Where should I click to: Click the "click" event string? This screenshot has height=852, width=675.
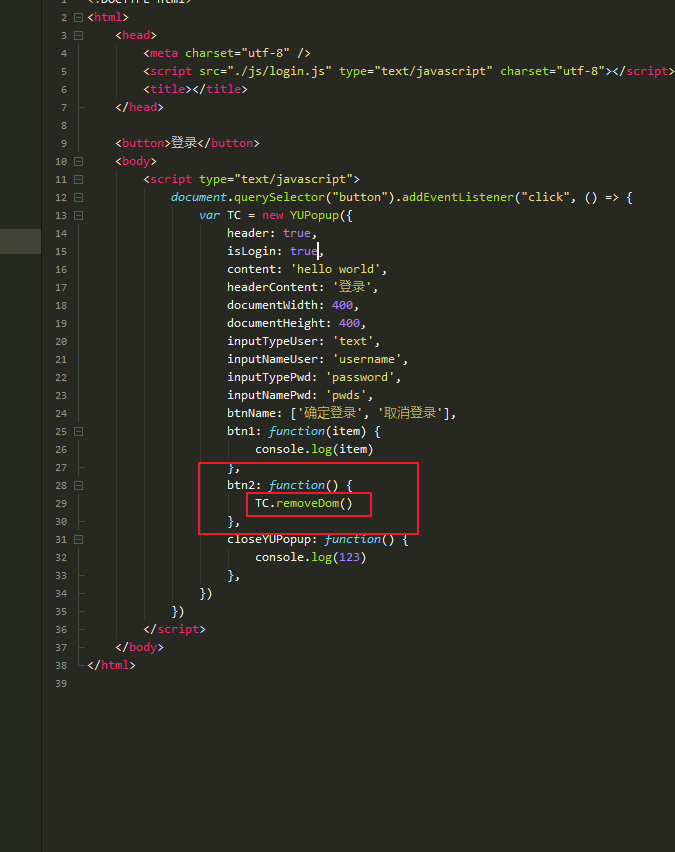click(x=545, y=197)
